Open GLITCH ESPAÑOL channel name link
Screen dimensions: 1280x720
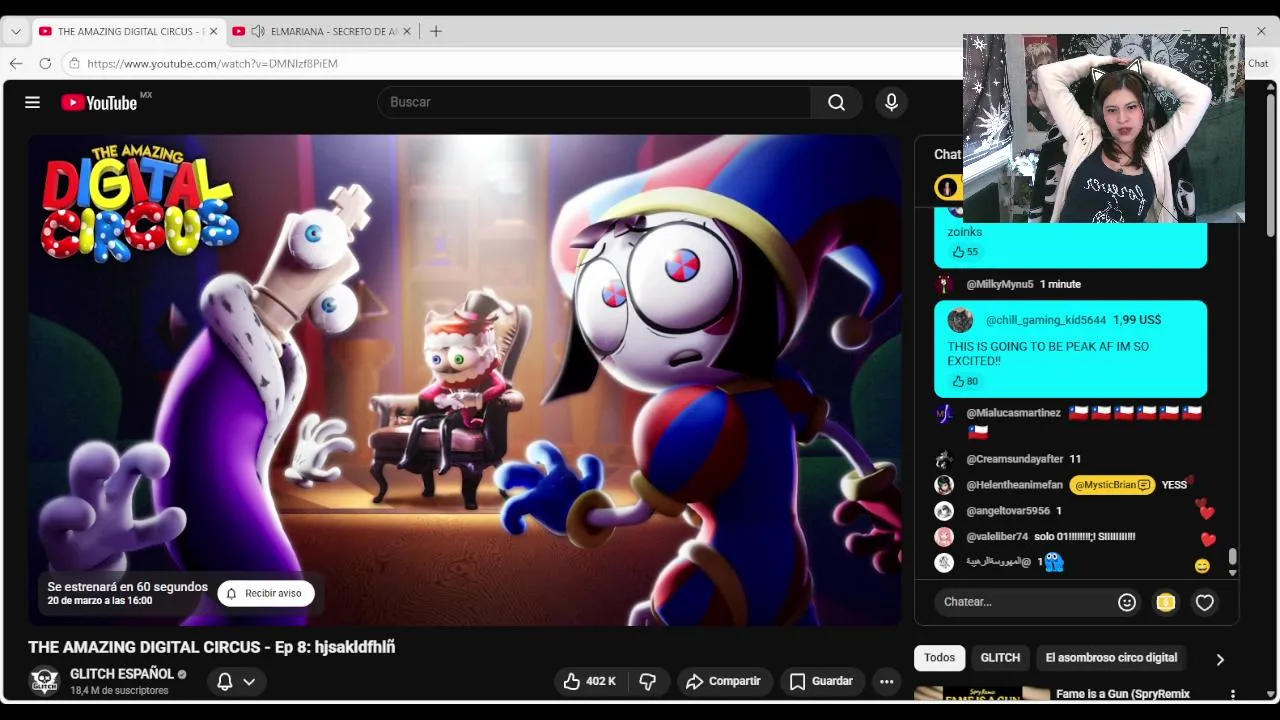(x=122, y=674)
